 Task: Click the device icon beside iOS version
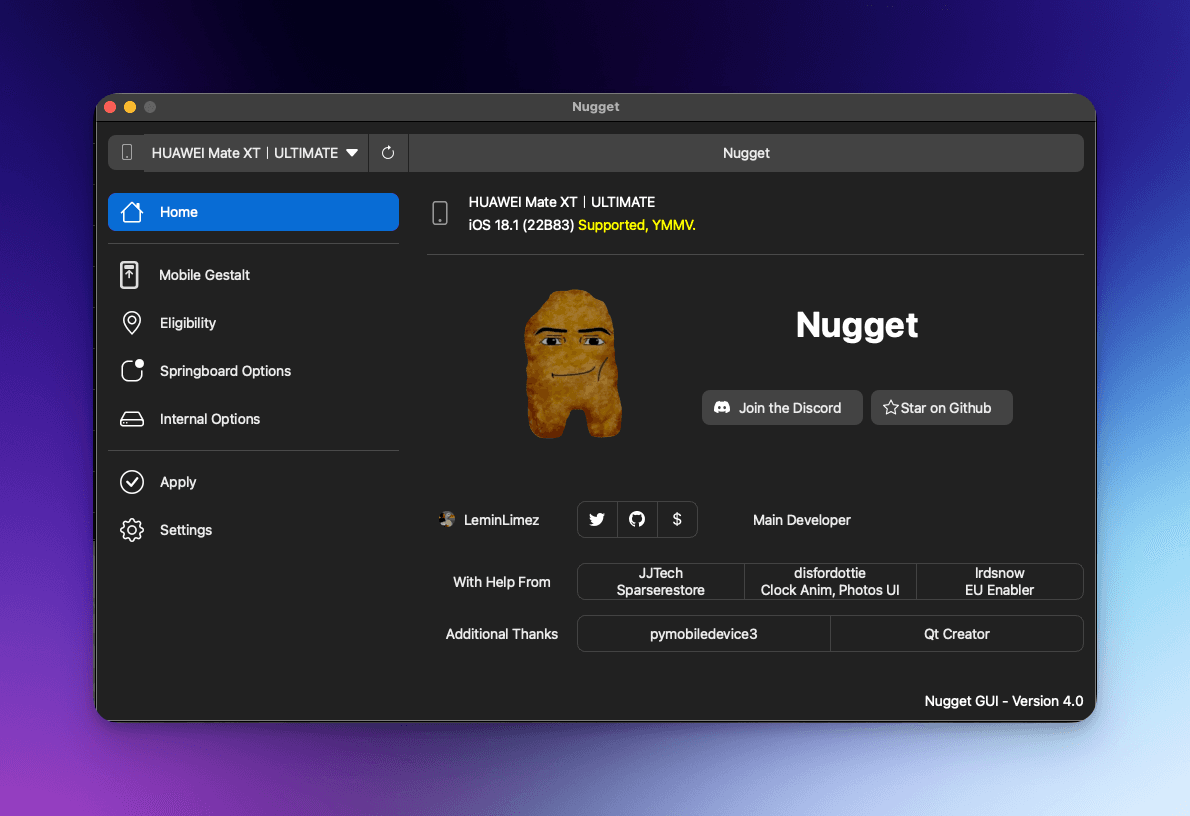click(x=440, y=213)
